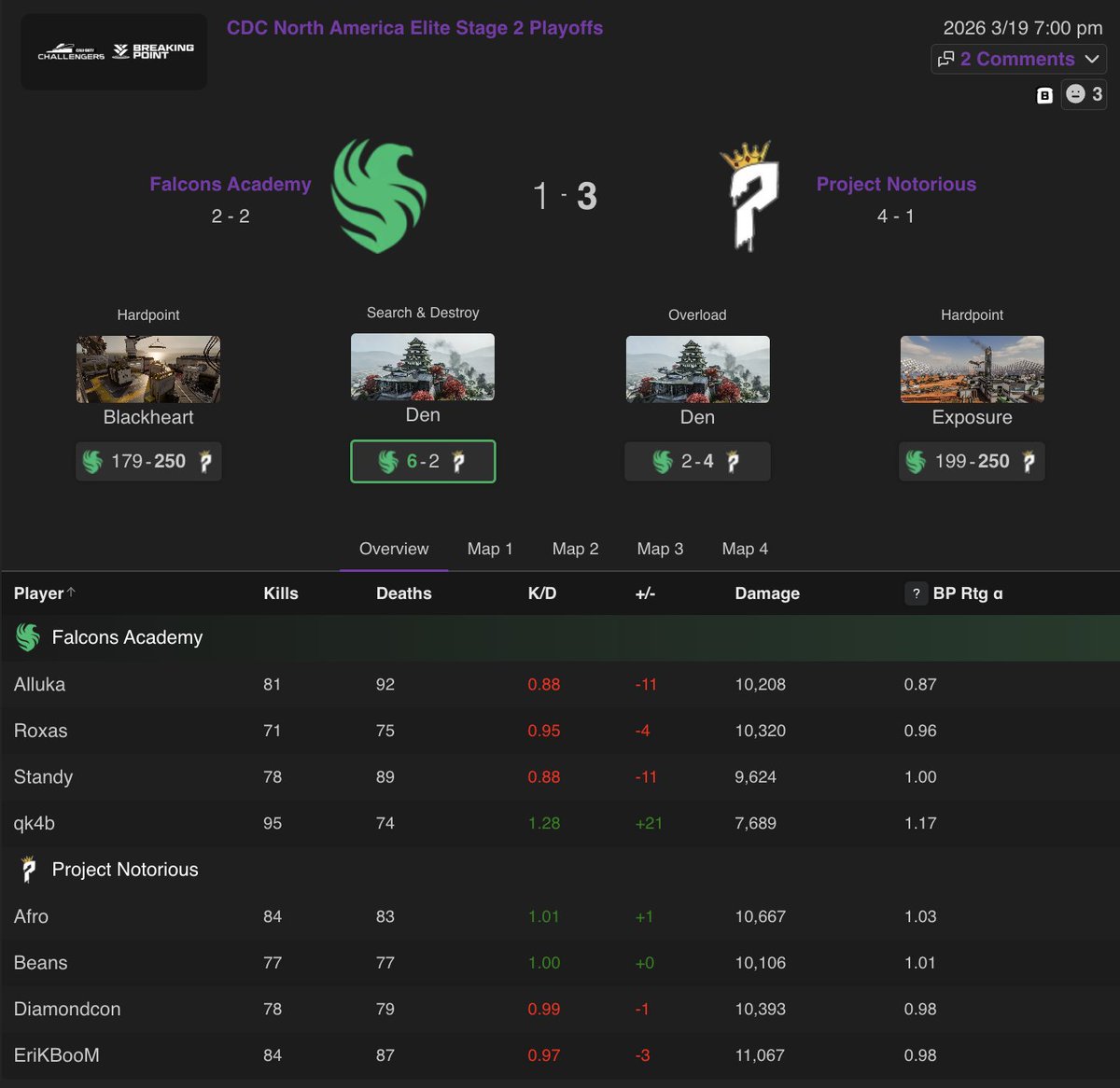This screenshot has width=1120, height=1088.
Task: Open CDC North America Elite Stage 2 Playoffs link
Action: [414, 28]
